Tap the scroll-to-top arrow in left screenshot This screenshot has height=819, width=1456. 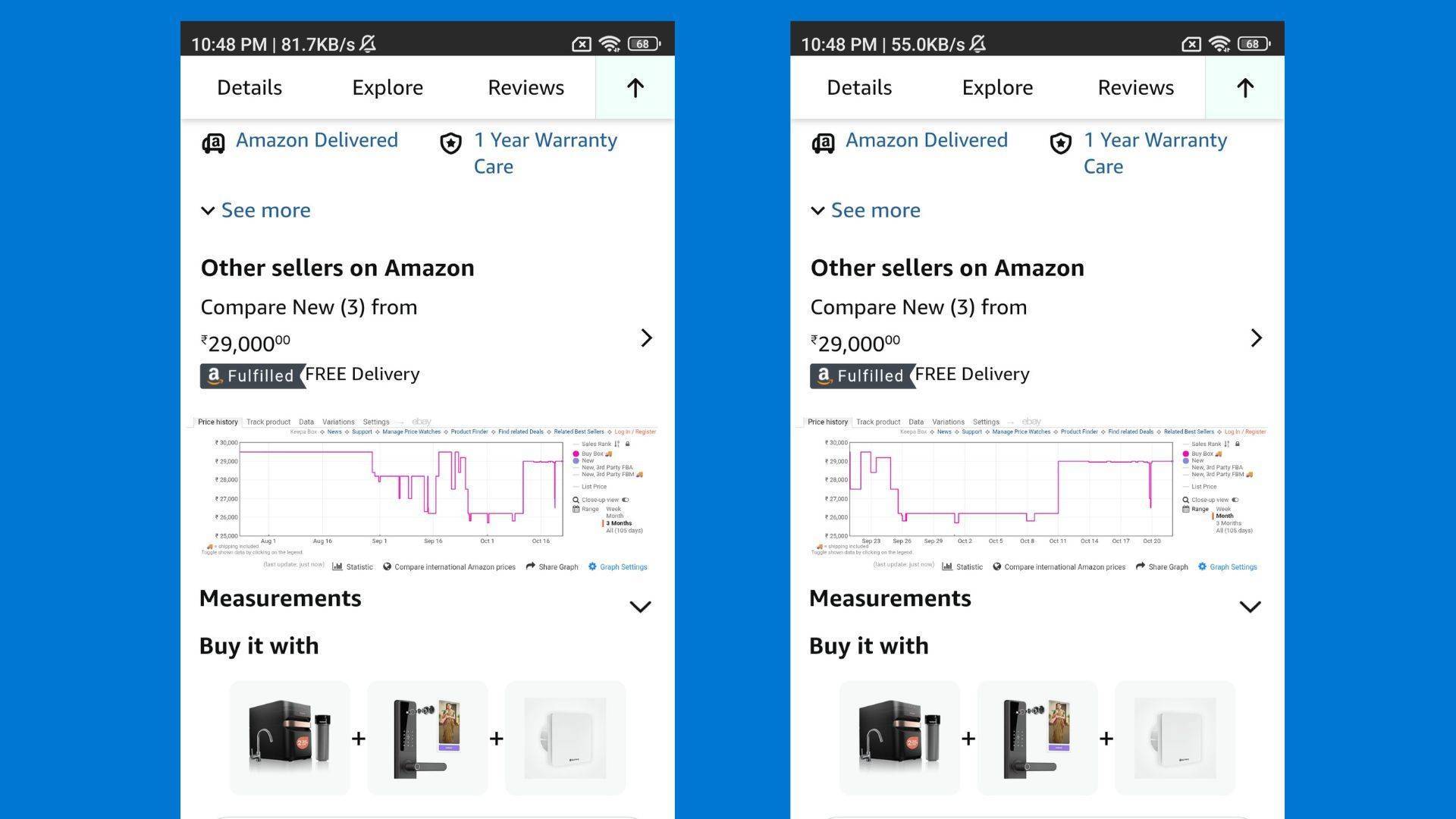coord(635,88)
